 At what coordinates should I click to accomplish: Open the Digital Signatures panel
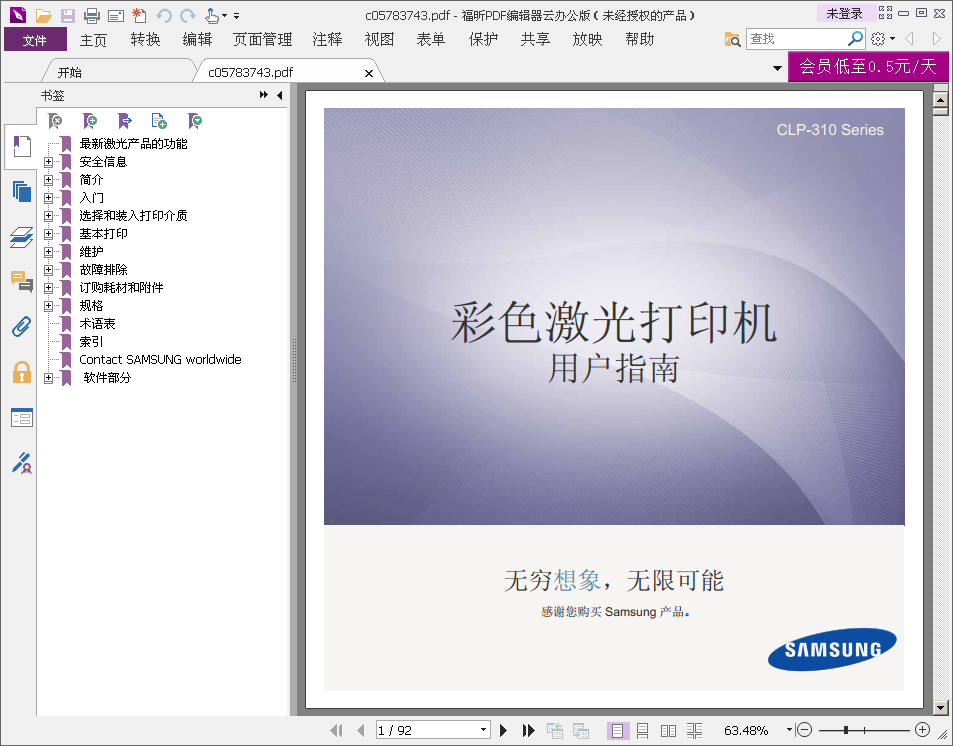[x=21, y=463]
